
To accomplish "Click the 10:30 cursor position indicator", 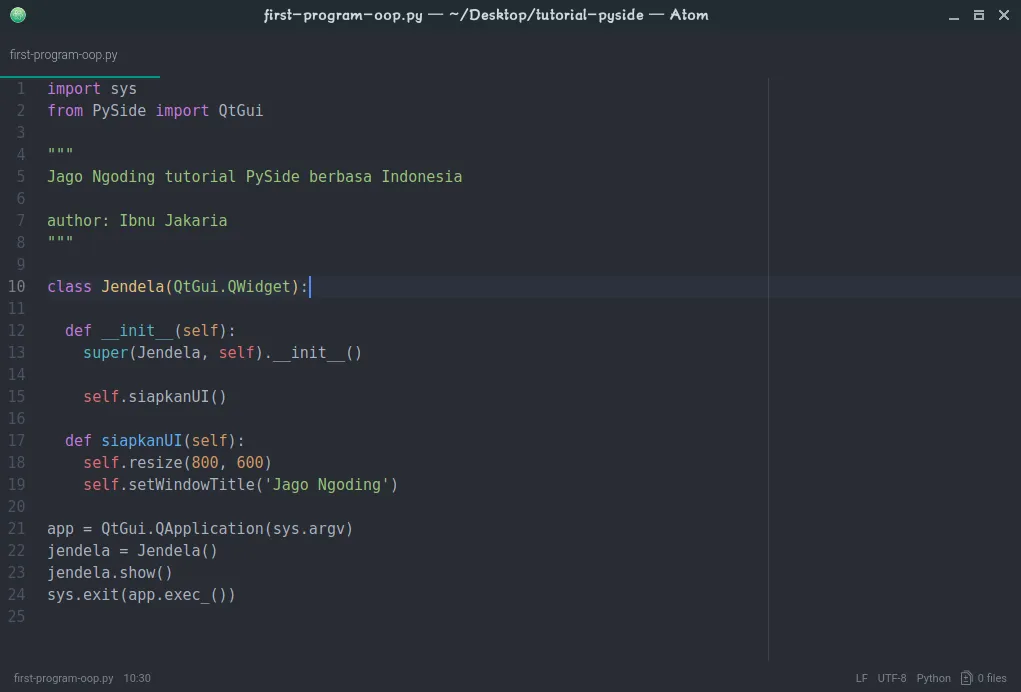I will [x=137, y=678].
